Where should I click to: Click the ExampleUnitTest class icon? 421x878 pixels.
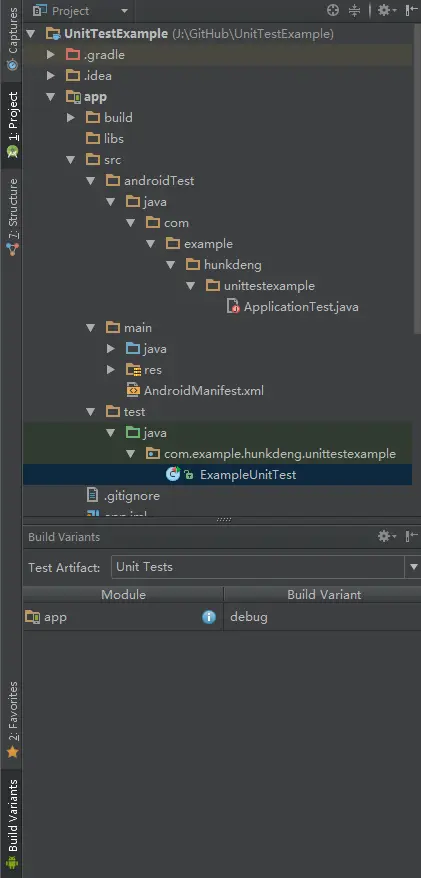173,474
